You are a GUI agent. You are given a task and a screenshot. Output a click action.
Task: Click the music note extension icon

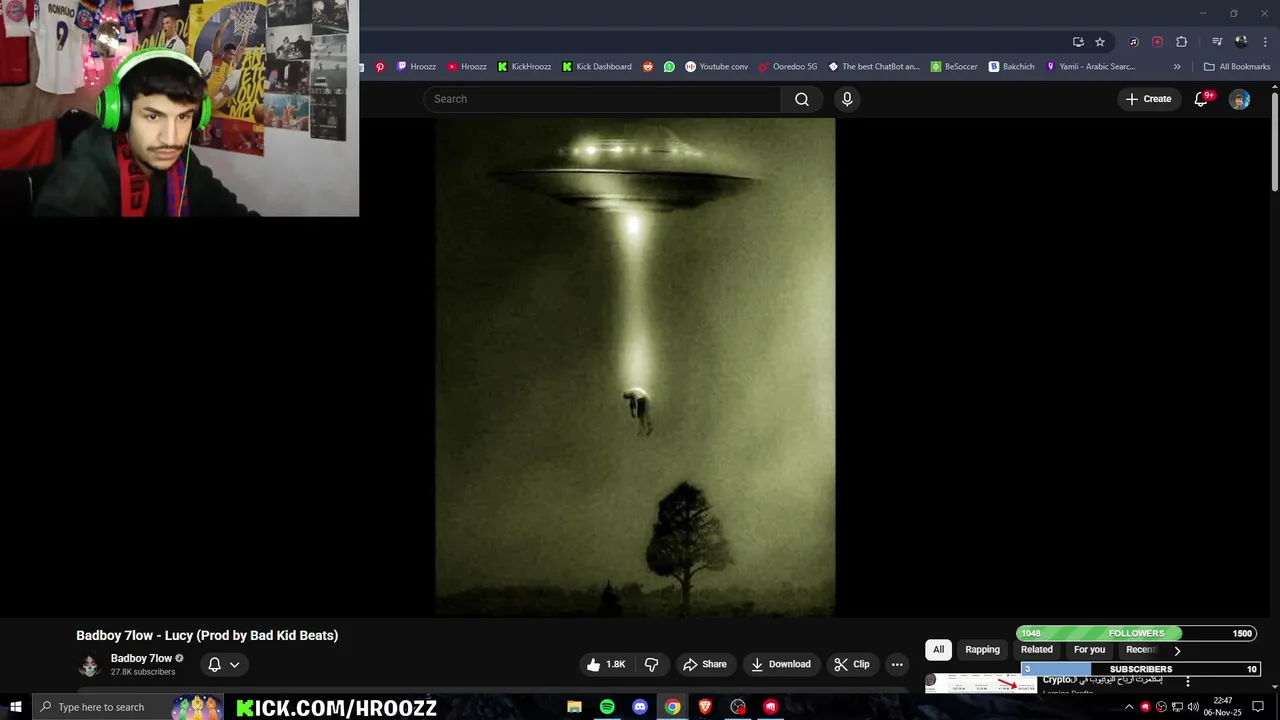(1133, 42)
